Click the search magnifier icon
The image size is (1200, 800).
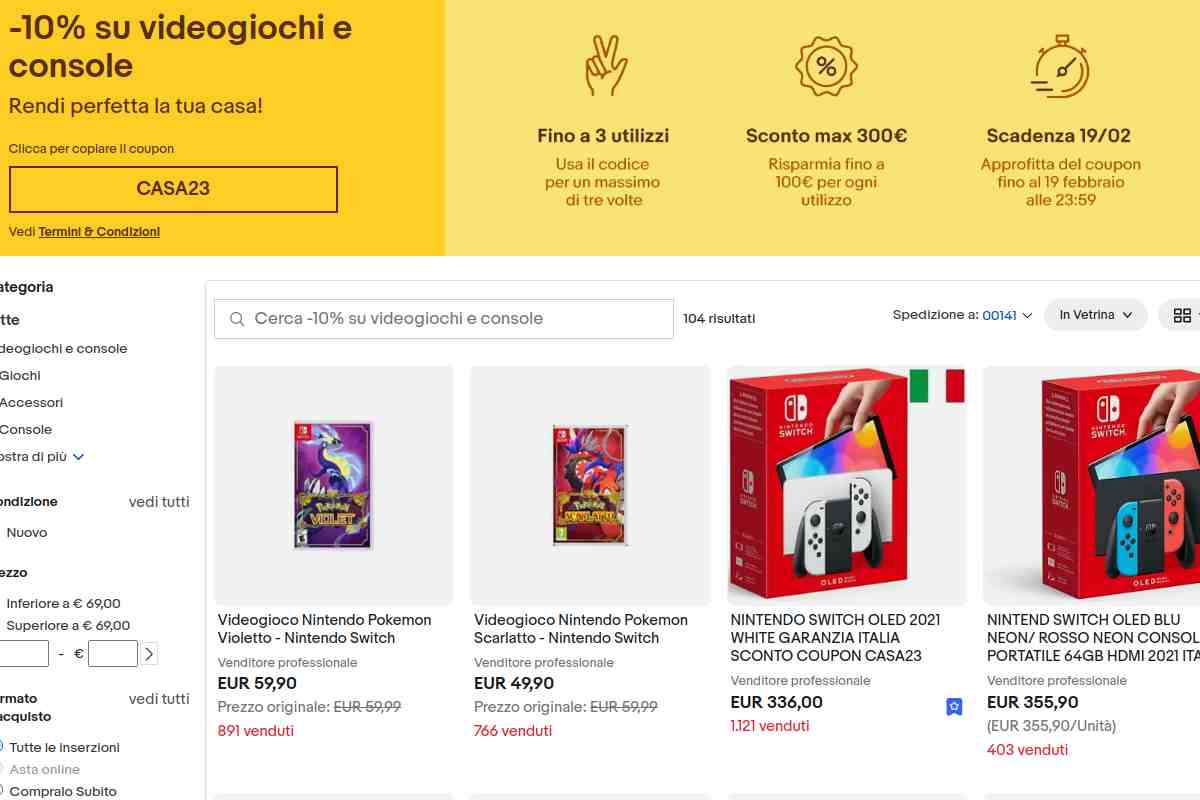pyautogui.click(x=237, y=319)
